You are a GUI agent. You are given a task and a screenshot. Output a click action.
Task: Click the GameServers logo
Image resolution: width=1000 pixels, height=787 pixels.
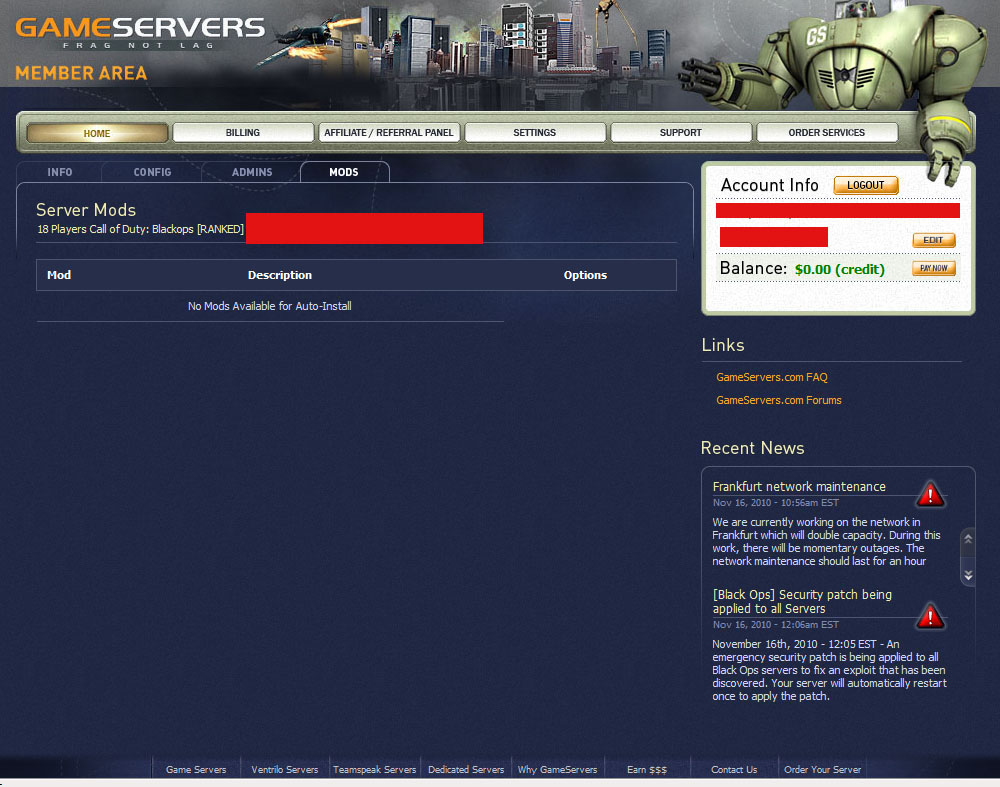(x=140, y=33)
